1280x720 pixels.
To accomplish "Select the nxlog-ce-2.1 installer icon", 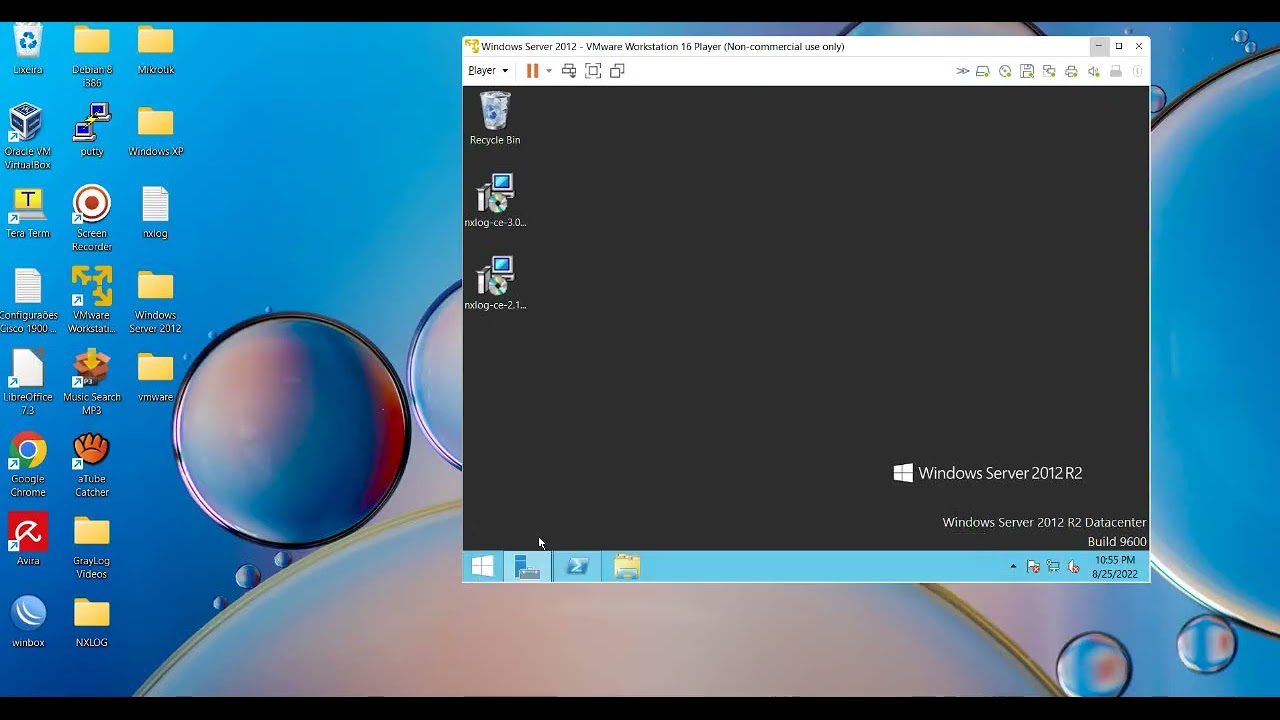I will click(495, 283).
